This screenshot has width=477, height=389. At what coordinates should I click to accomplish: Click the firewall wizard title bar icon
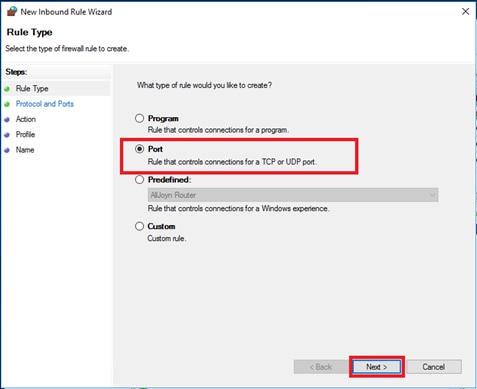[x=12, y=12]
